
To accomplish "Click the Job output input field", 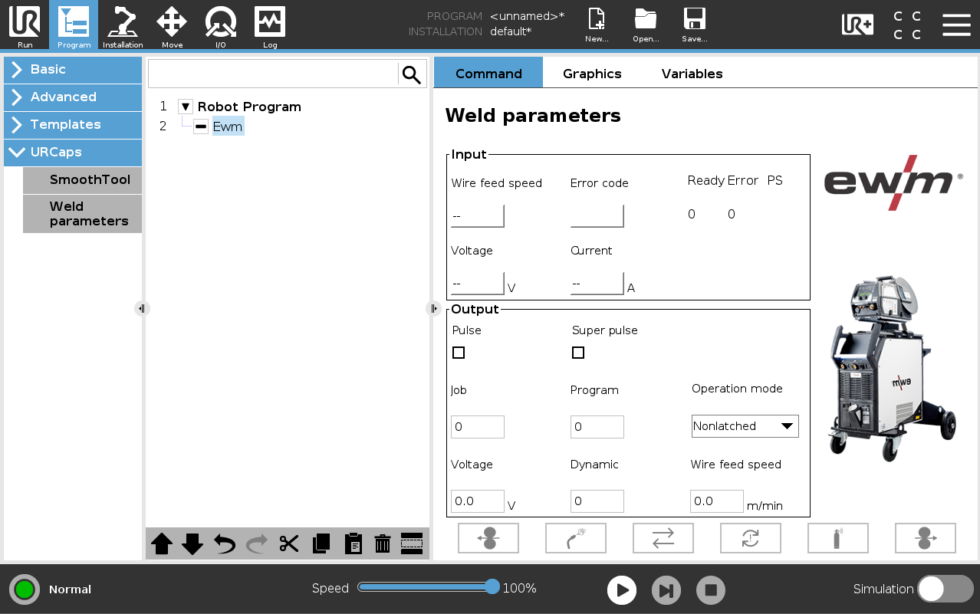I will 477,427.
